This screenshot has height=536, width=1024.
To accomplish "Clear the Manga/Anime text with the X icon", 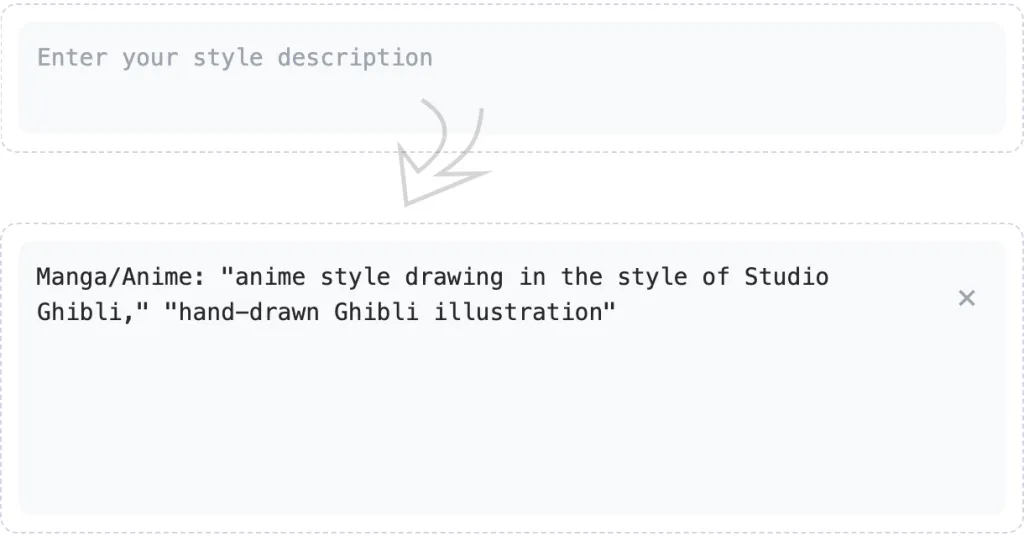I will 967,298.
